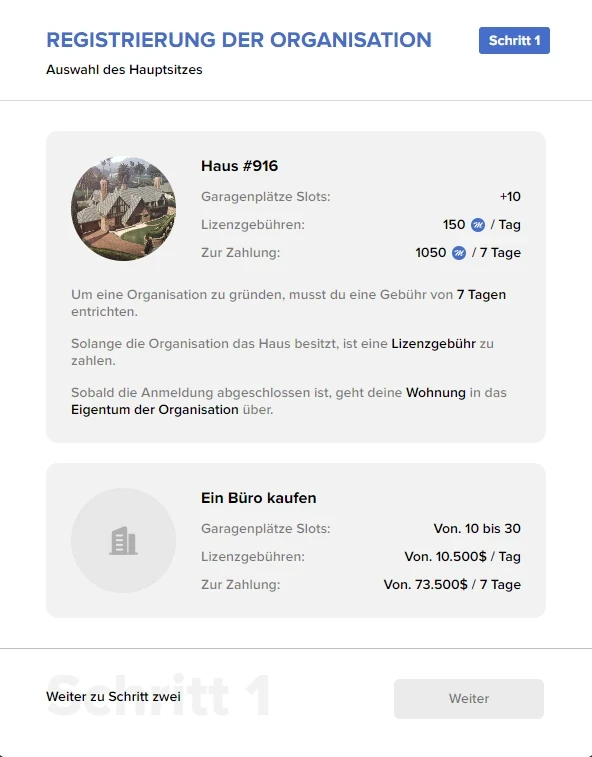Click the Registrierung der Organisation heading
This screenshot has height=757, width=592.
[239, 40]
